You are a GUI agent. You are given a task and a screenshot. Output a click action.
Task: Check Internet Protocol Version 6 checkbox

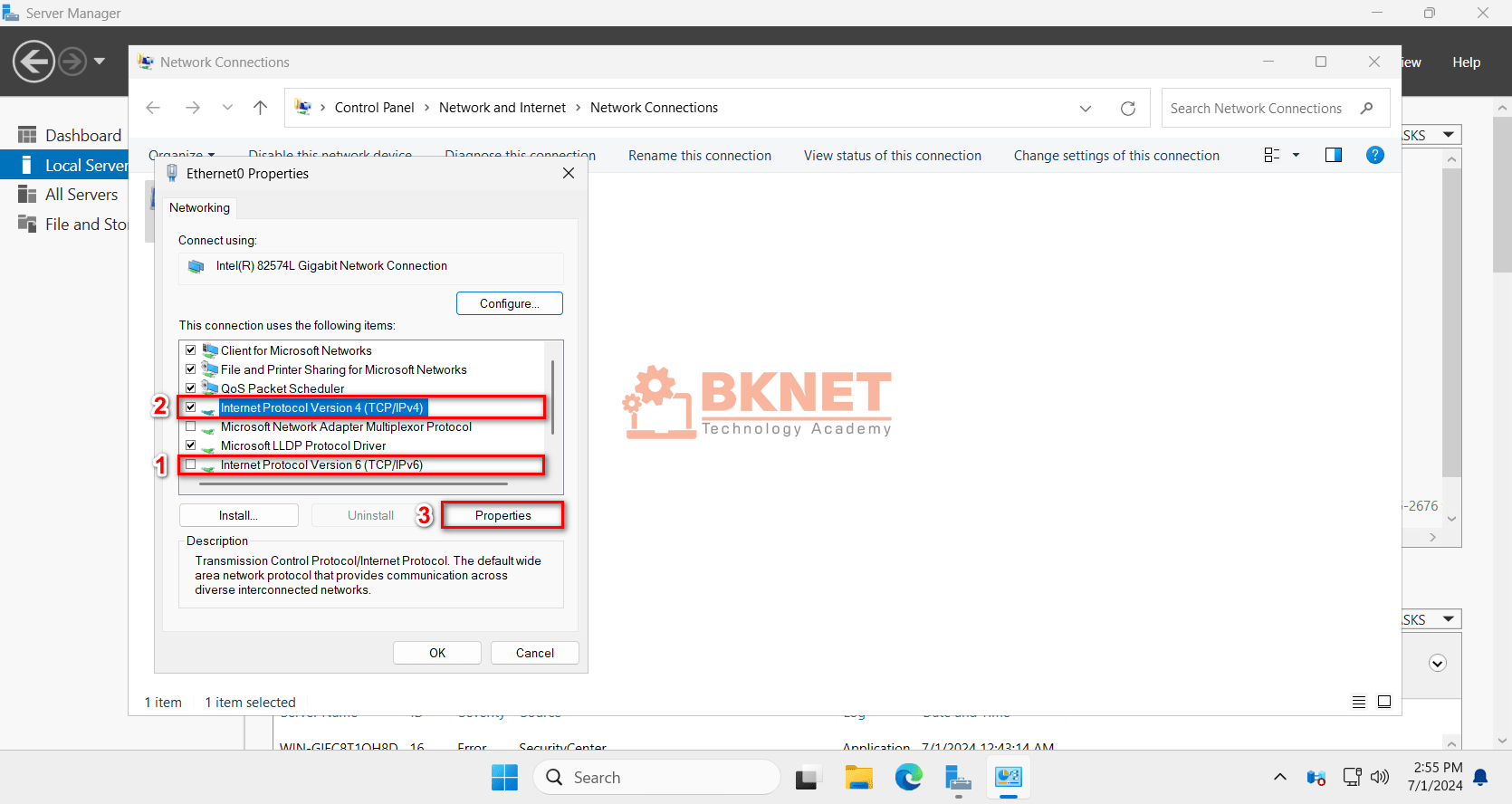[191, 464]
